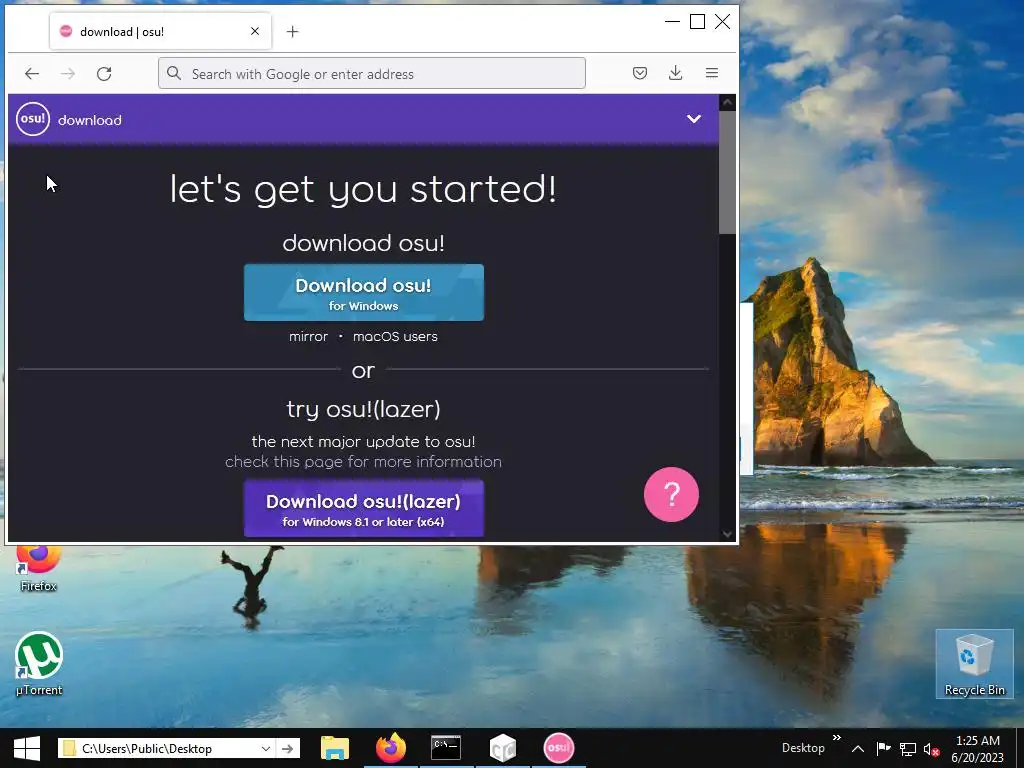Close the Firefox window
Image resolution: width=1024 pixels, height=768 pixels.
coord(722,22)
